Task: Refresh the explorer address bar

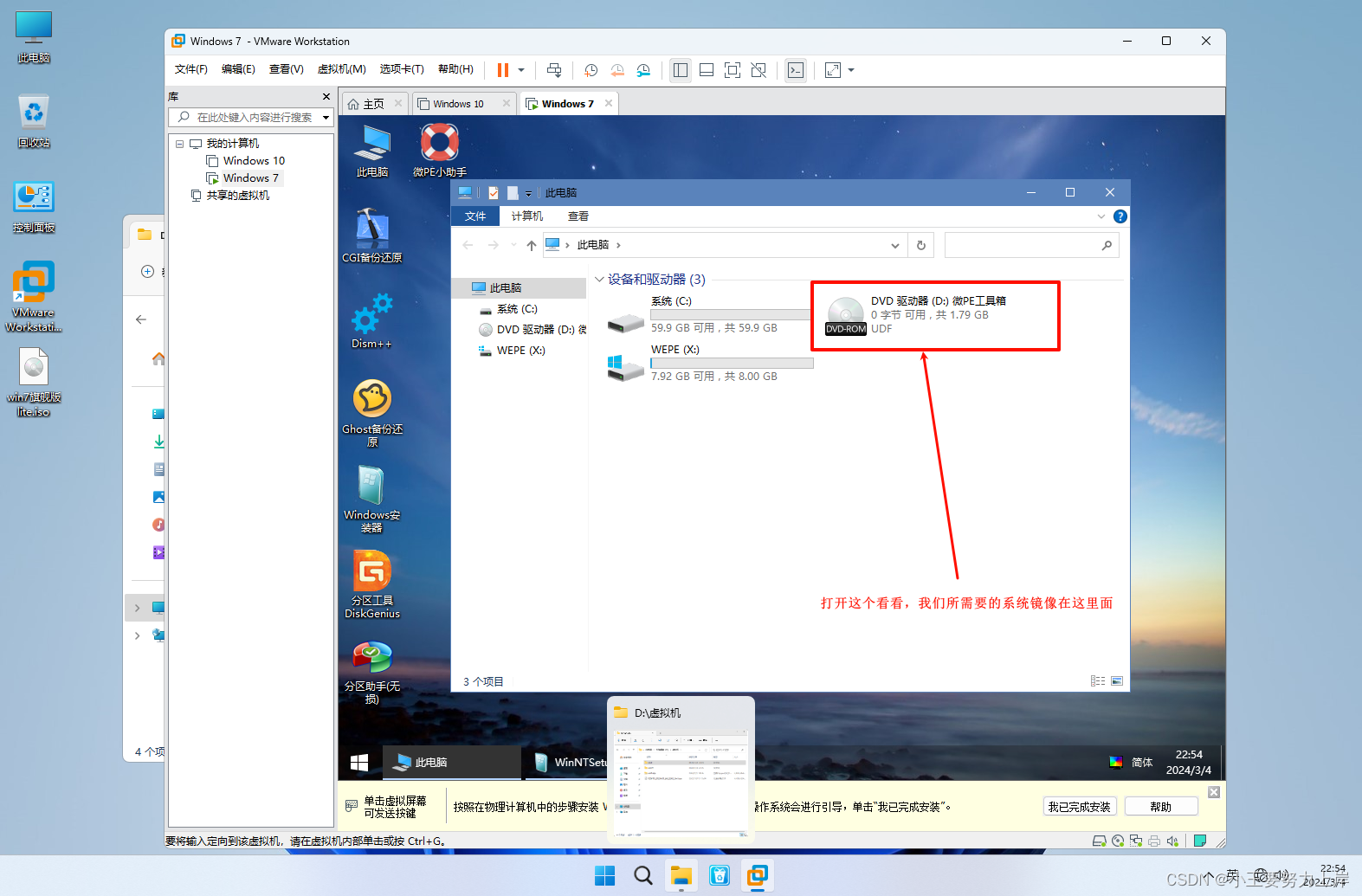Action: [921, 245]
